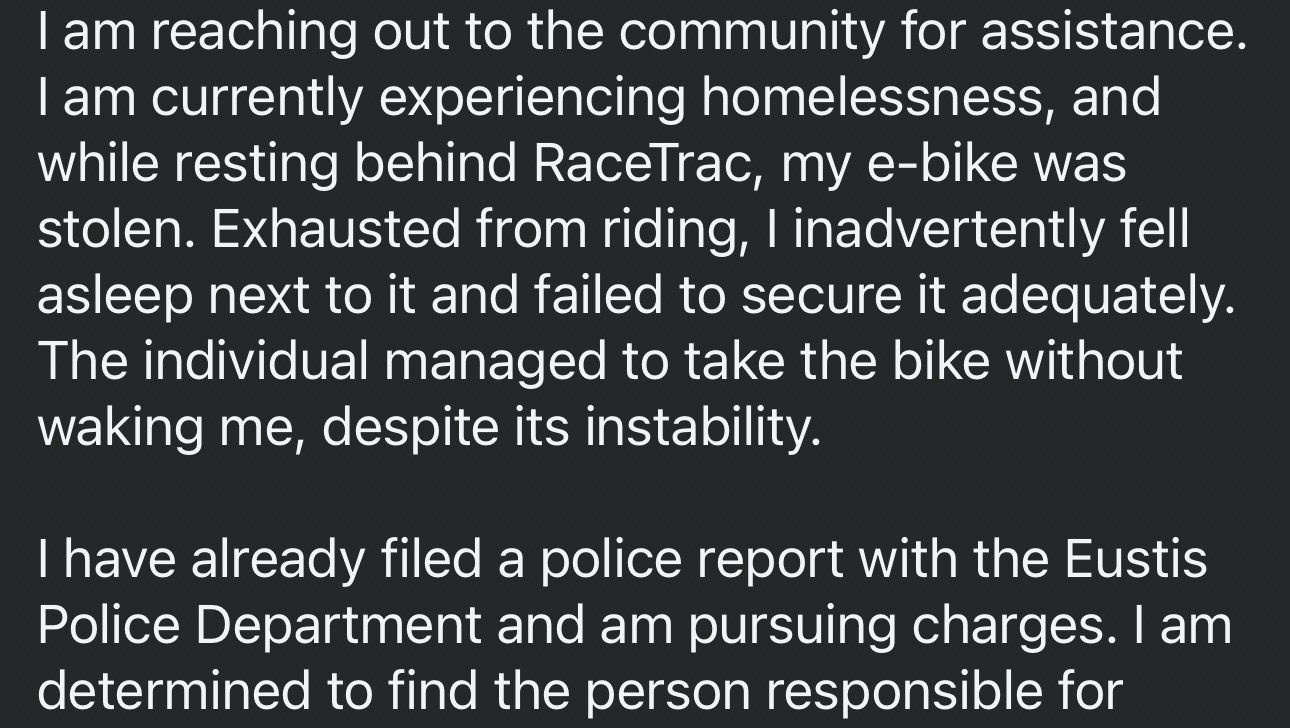Click the word "instability"
This screenshot has height=728, width=1290.
(700, 428)
